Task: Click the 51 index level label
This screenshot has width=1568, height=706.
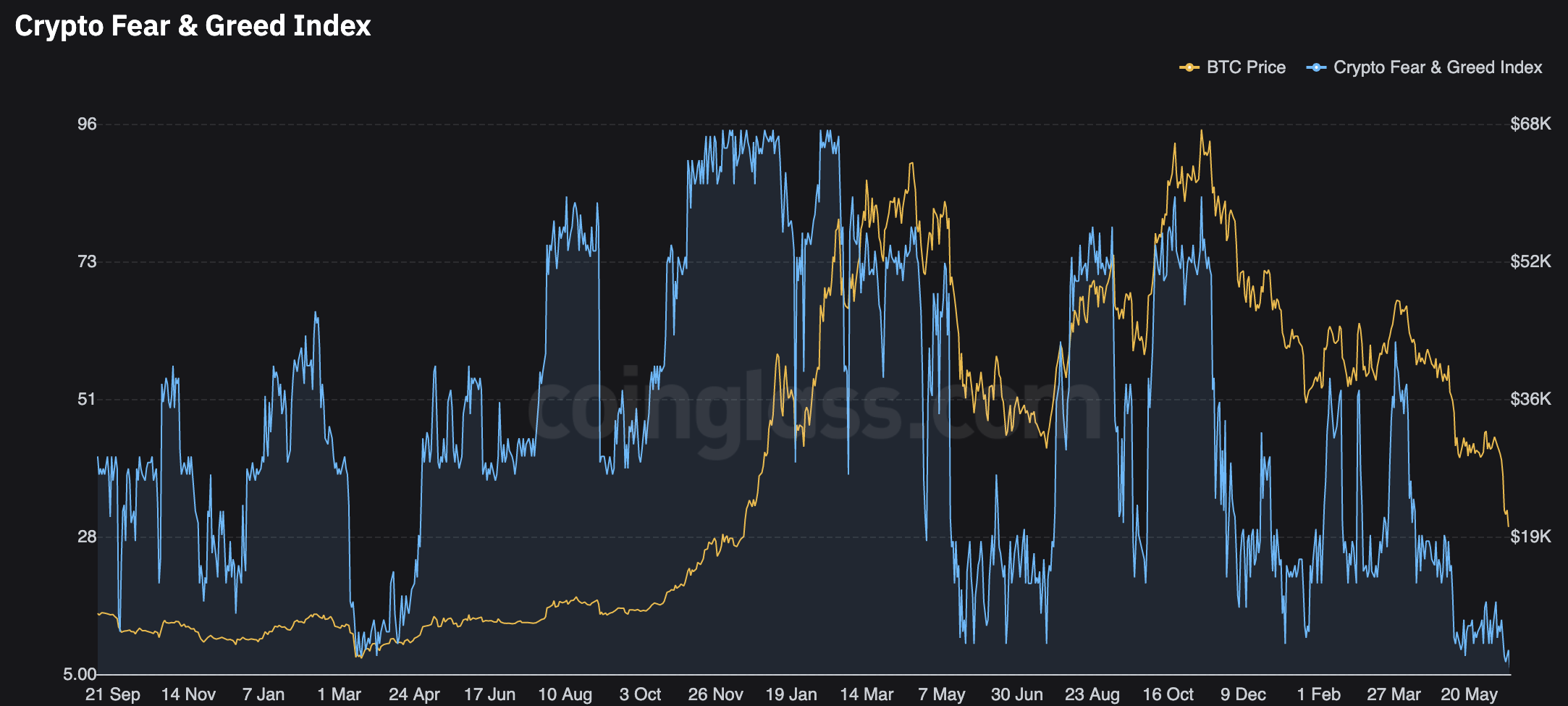Action: pyautogui.click(x=87, y=399)
